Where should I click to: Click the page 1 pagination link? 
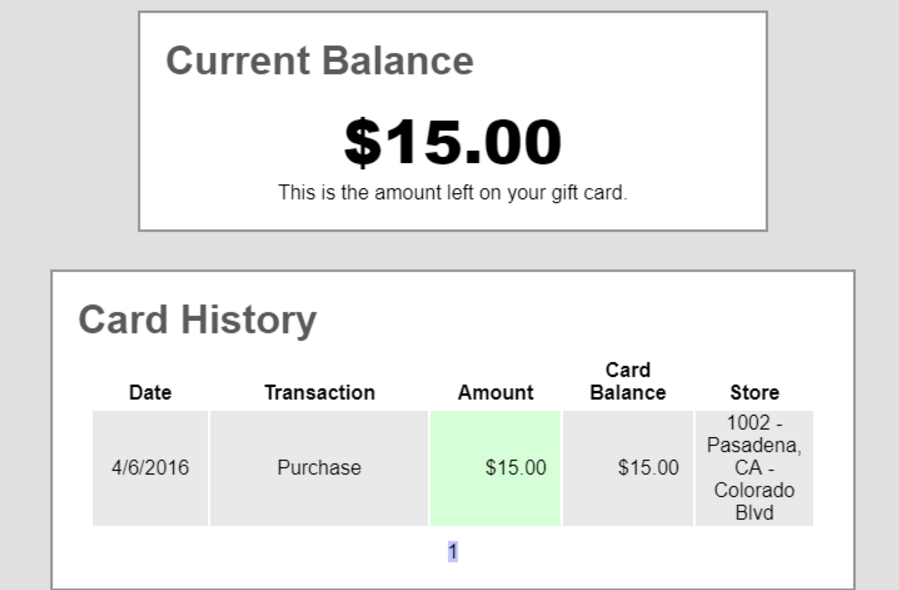click(x=453, y=552)
